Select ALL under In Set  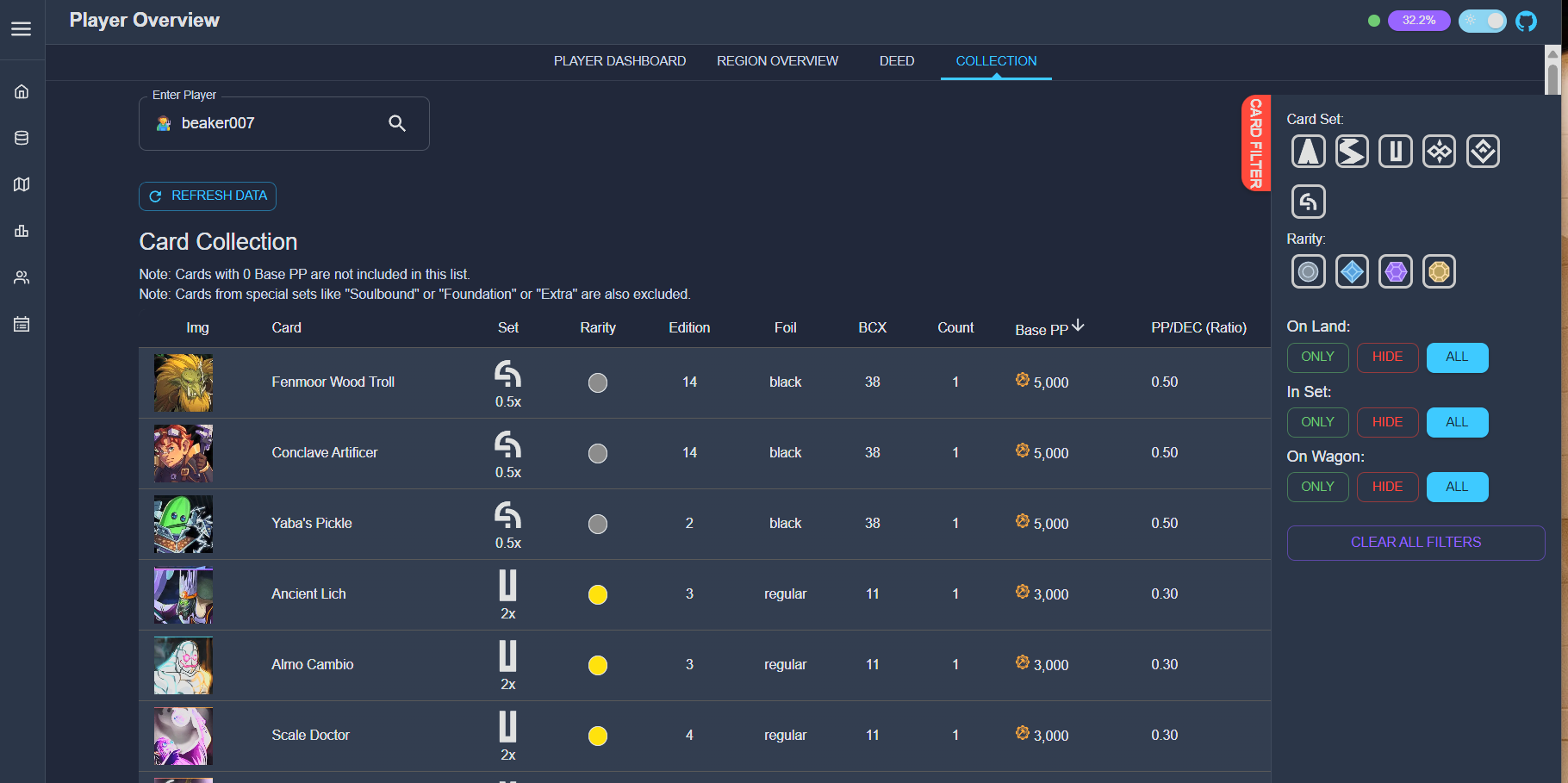1457,422
